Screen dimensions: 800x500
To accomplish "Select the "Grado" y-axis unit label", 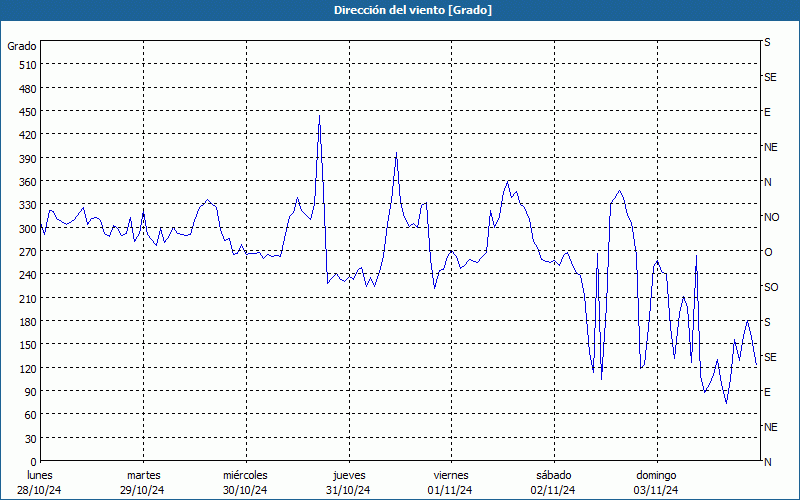I will 22,46.
